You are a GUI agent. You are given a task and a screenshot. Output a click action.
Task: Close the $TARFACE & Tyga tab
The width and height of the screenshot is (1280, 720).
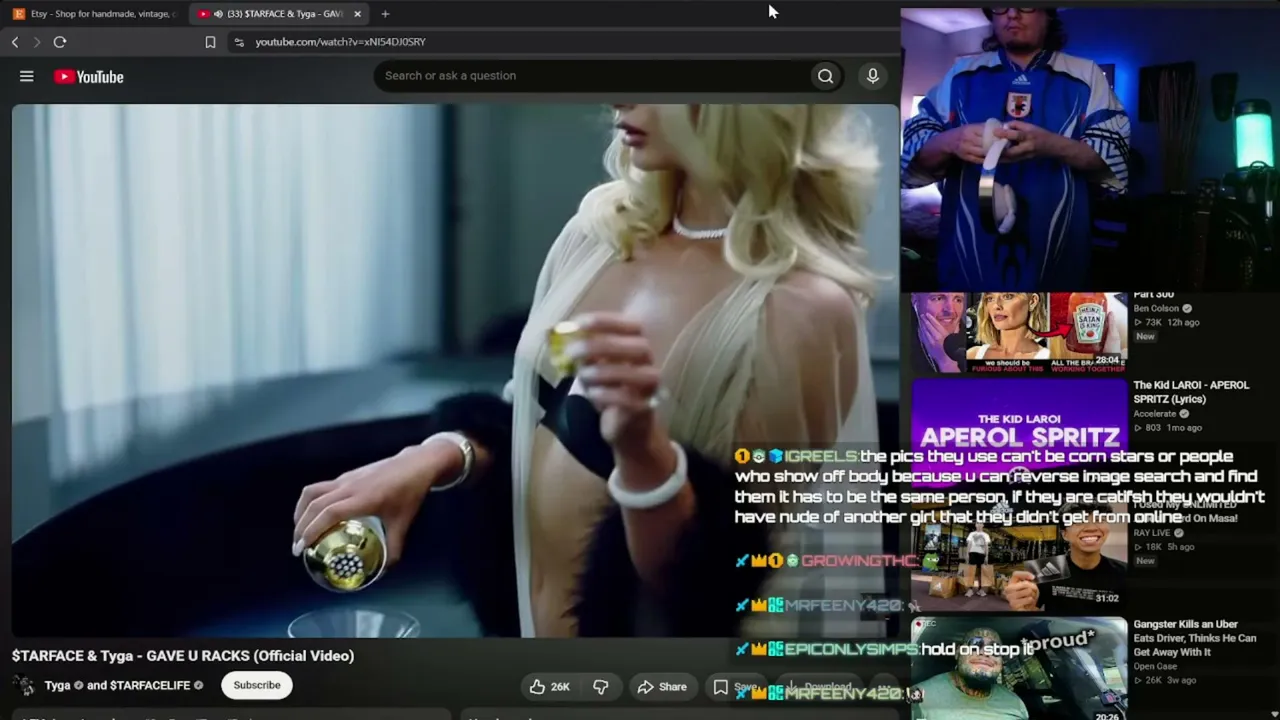357,14
